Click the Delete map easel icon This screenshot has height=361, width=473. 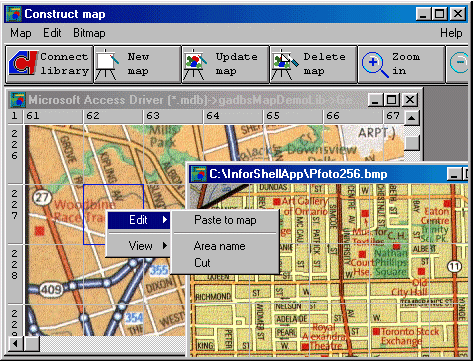283,64
